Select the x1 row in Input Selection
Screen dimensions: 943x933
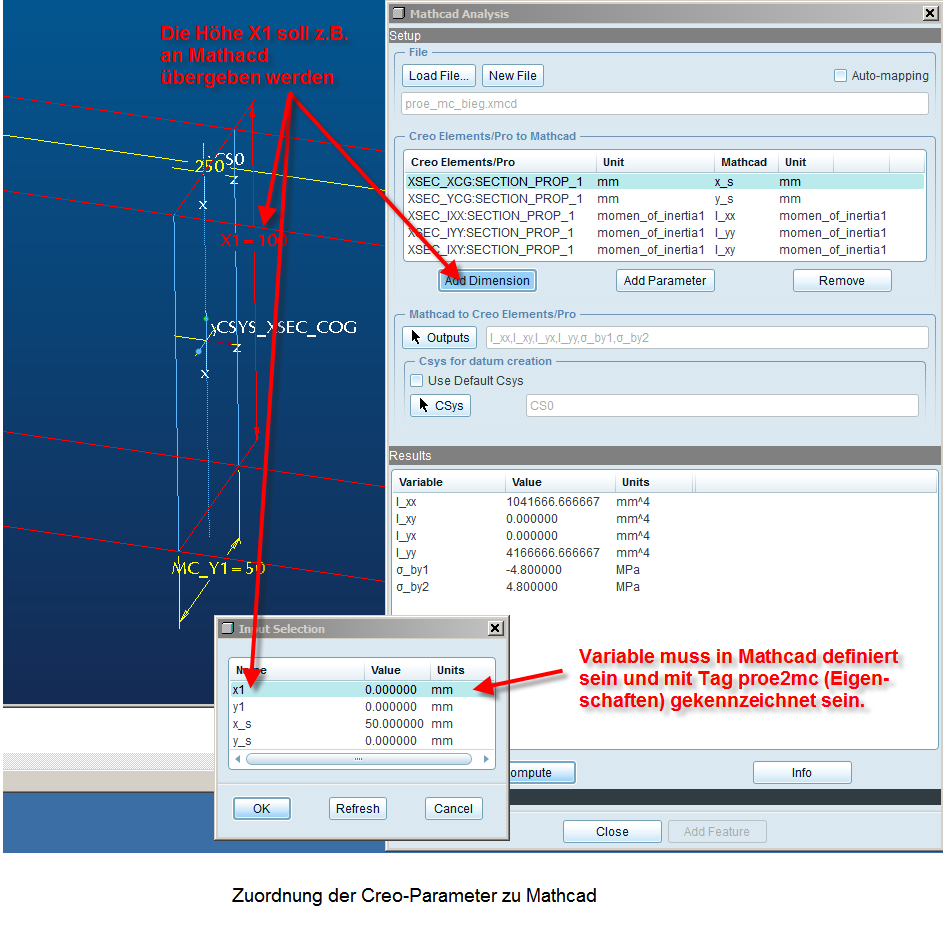click(362, 689)
